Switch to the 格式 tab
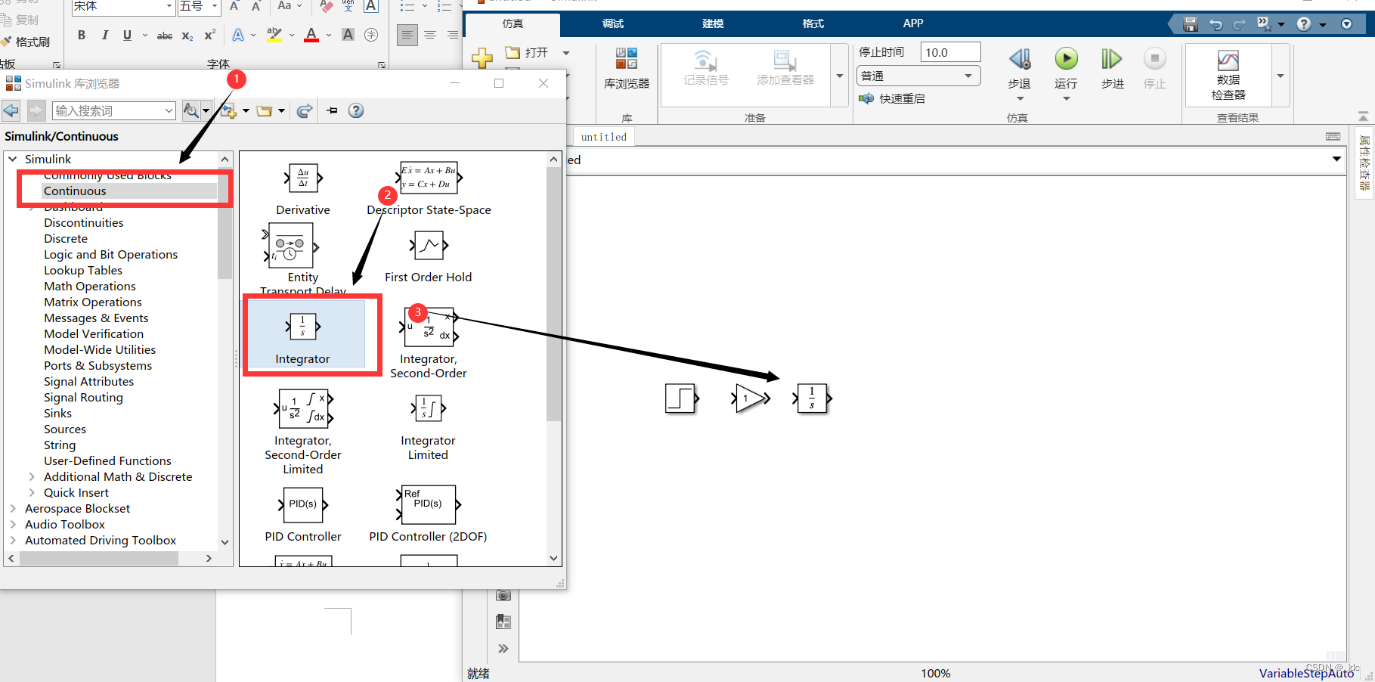The width and height of the screenshot is (1375, 682). tap(813, 23)
